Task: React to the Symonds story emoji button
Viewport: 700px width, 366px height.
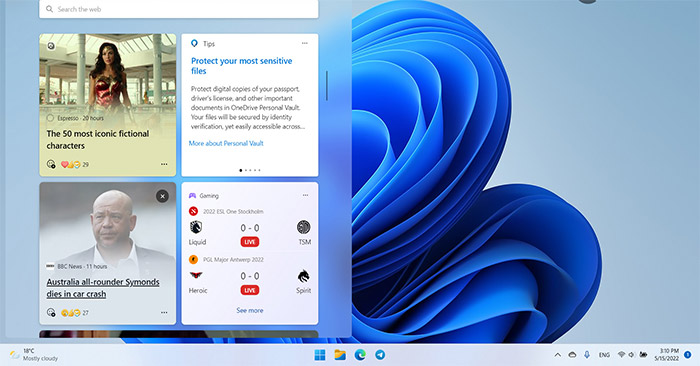Action: tap(51, 312)
